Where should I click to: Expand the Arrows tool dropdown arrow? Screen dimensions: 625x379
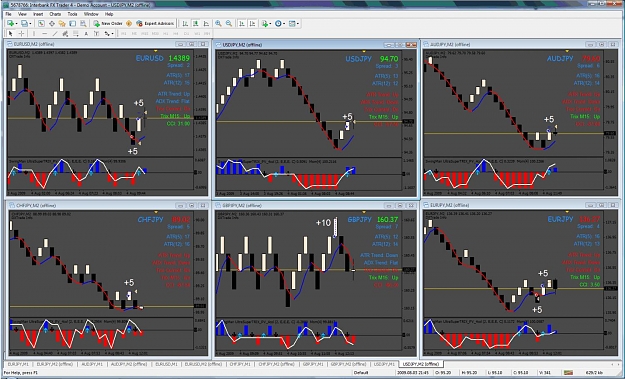point(112,33)
